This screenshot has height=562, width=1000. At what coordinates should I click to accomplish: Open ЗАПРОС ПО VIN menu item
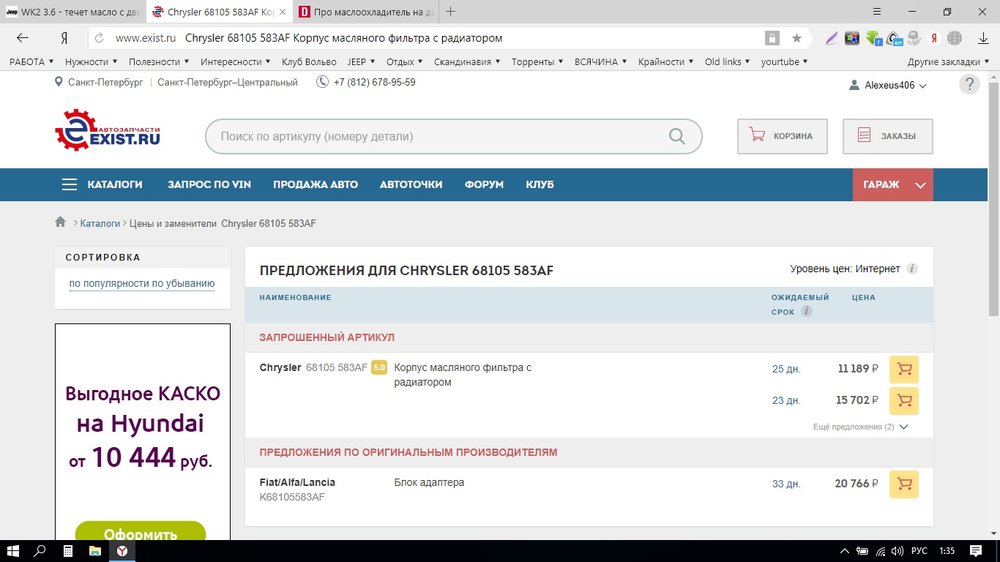[x=209, y=184]
